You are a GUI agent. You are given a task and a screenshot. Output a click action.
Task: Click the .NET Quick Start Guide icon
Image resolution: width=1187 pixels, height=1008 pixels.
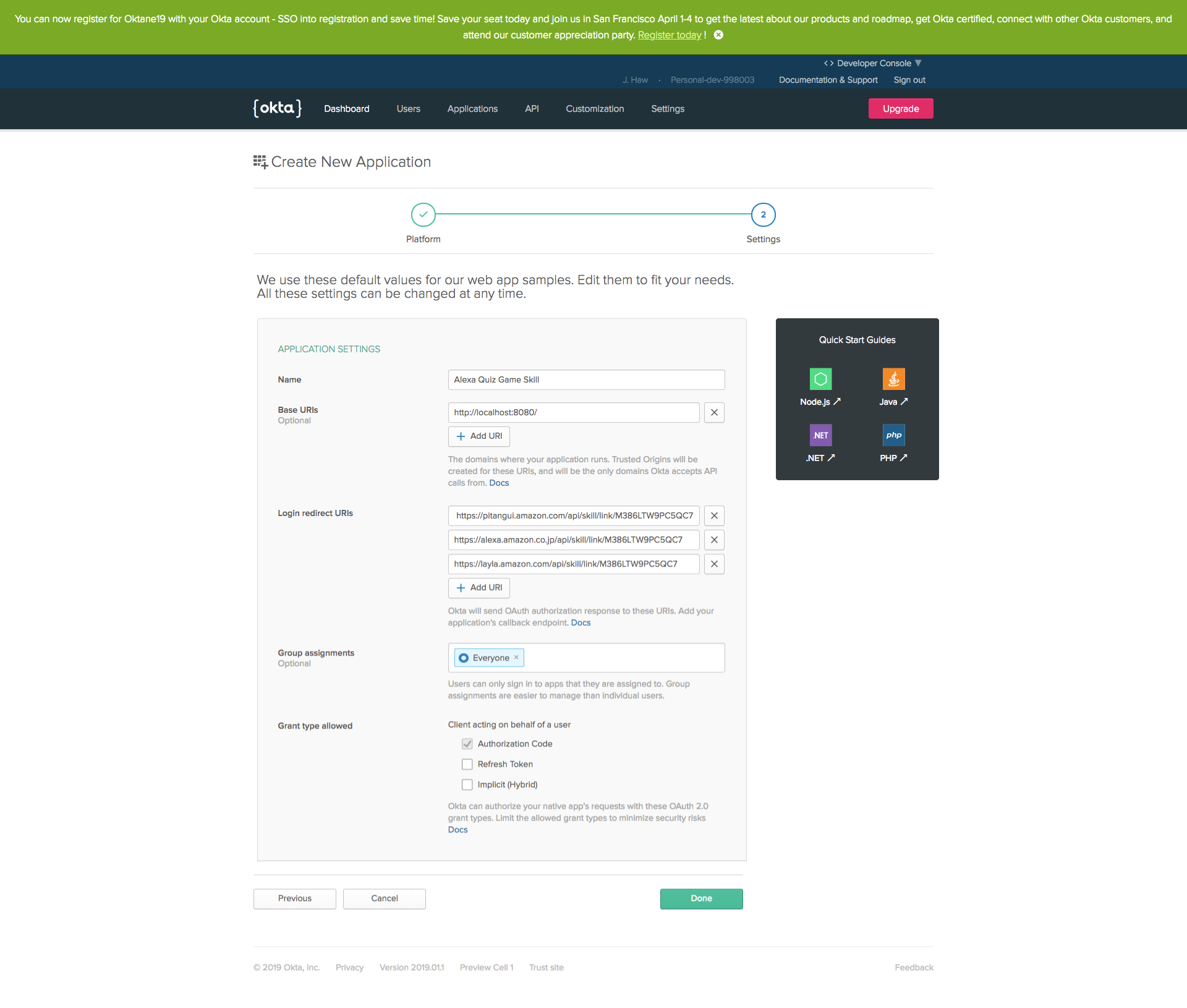(x=820, y=434)
